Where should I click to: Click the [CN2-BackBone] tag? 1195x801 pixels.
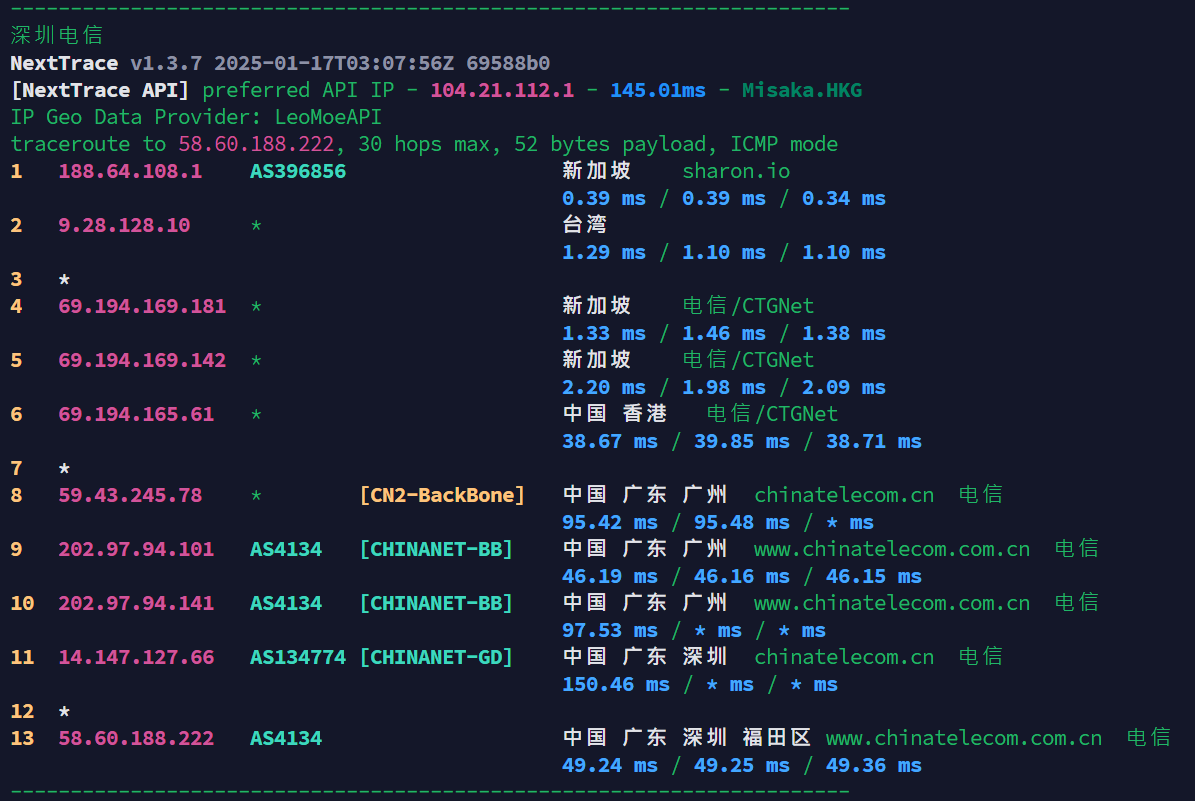point(442,495)
